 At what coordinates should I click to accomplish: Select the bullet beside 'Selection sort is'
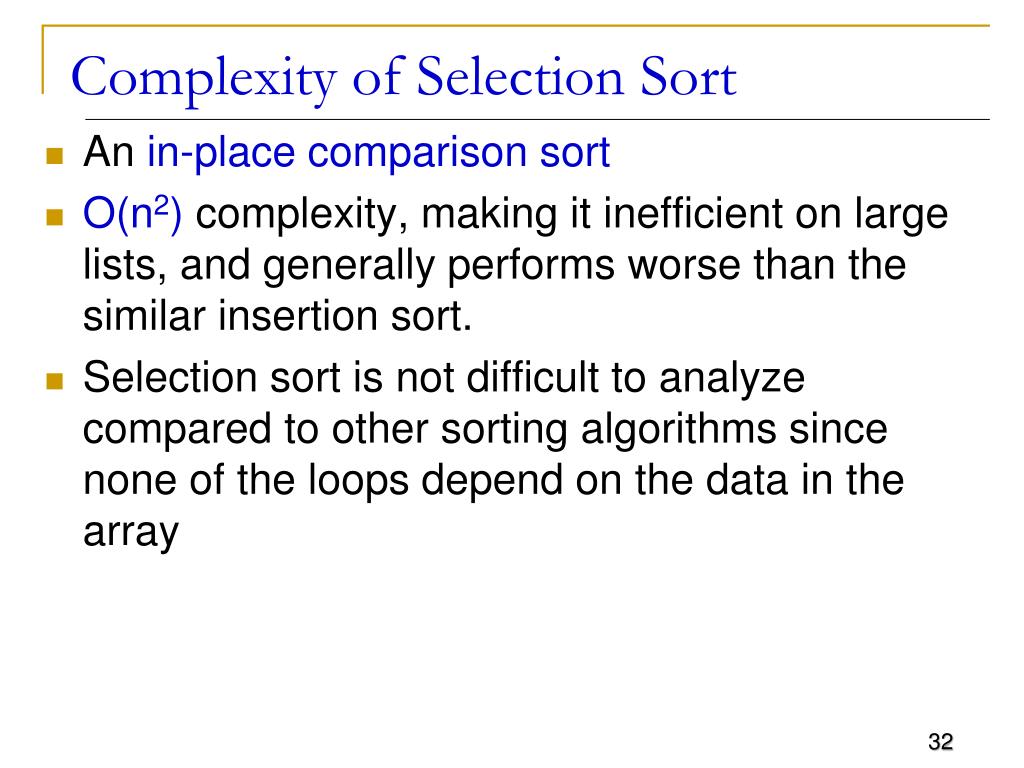coord(55,381)
